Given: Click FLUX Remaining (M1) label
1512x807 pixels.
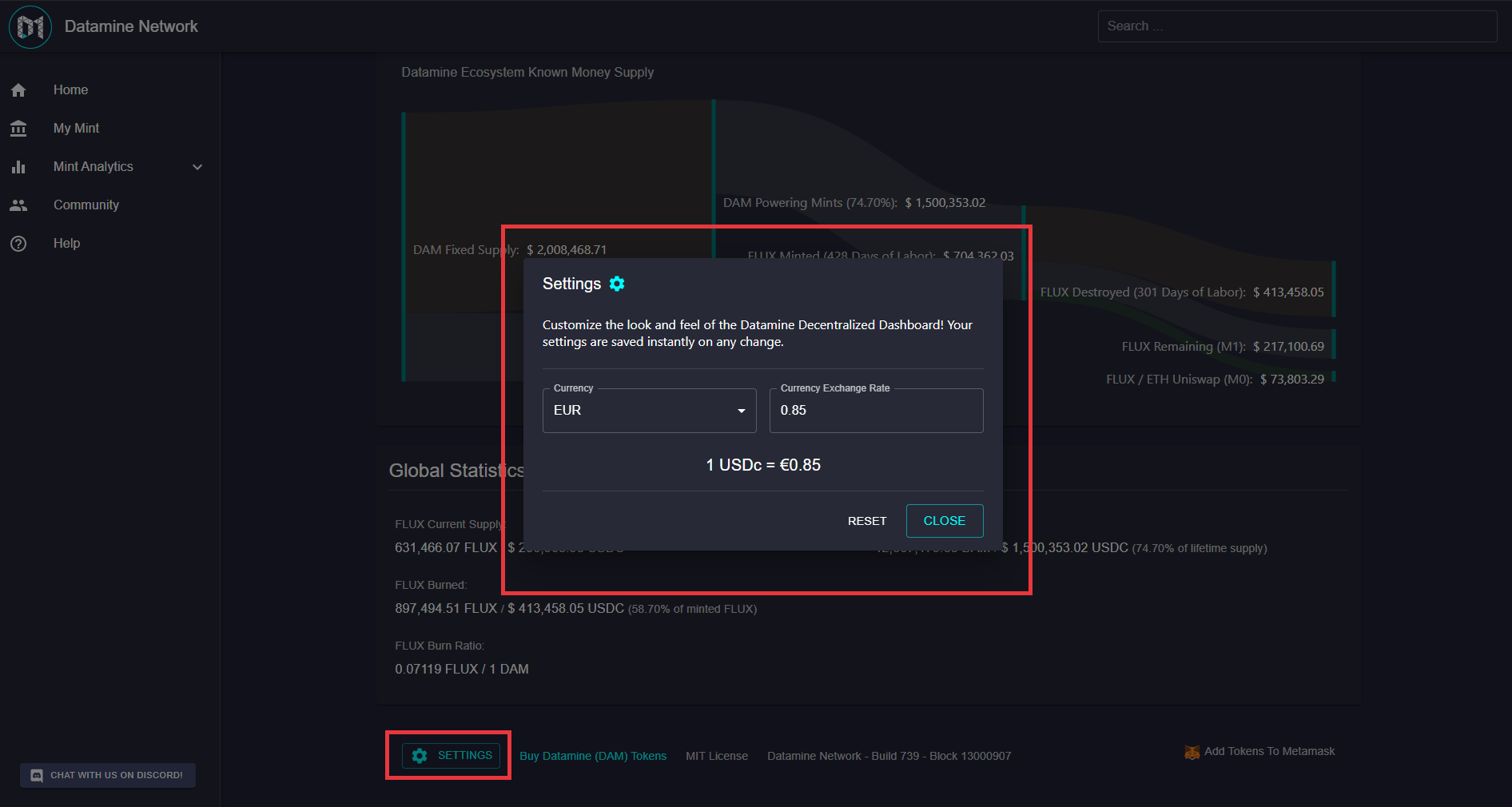Looking at the screenshot, I should tap(1184, 347).
